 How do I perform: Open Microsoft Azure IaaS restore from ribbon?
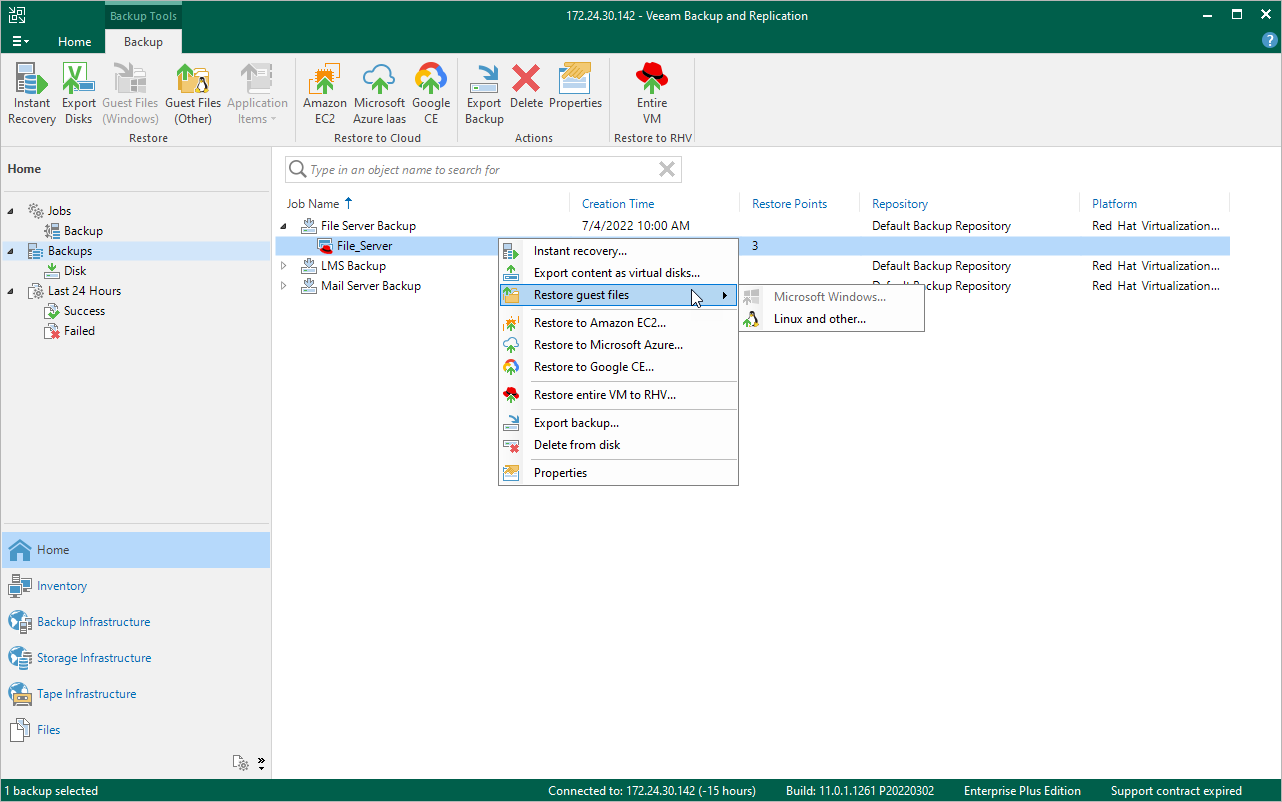tap(380, 94)
